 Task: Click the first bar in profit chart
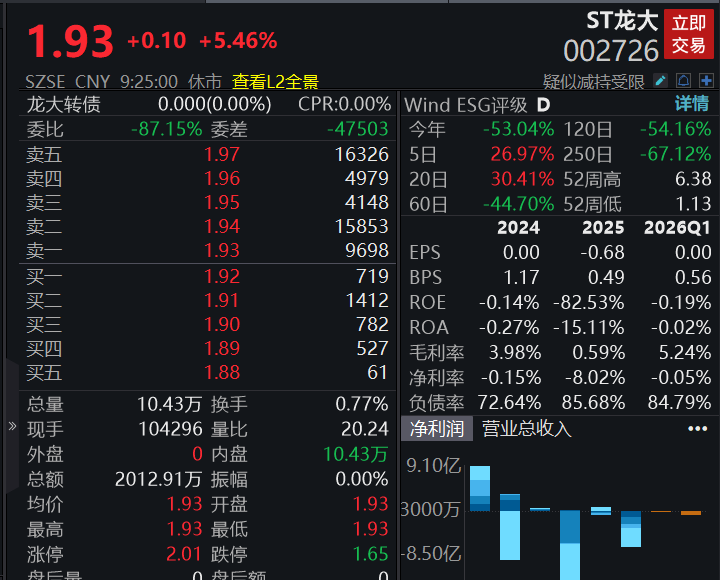[480, 488]
